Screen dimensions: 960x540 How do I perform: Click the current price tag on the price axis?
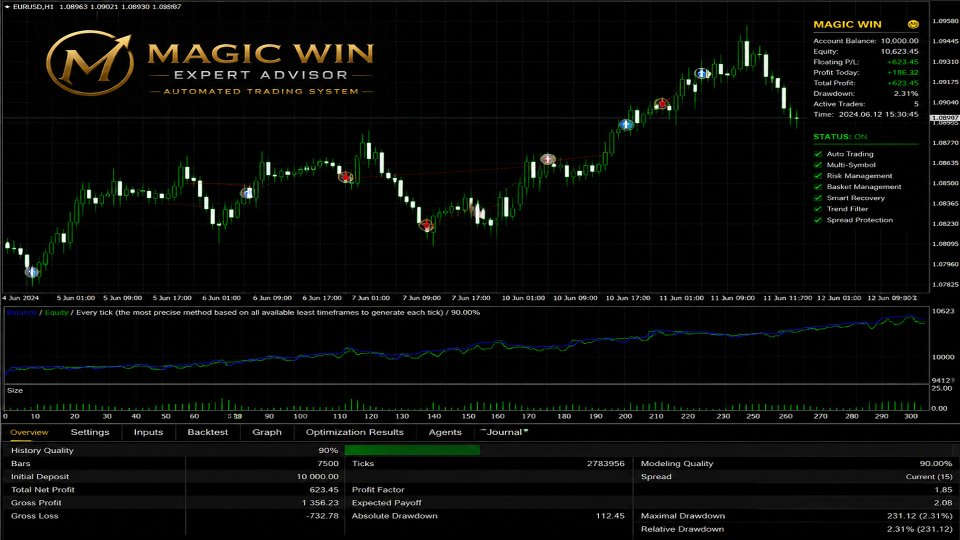(x=945, y=118)
